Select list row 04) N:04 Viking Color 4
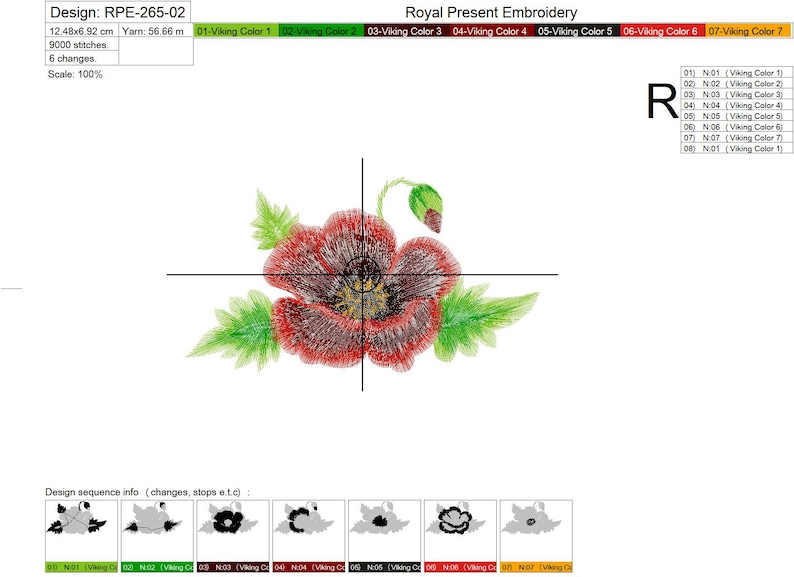794x577 pixels. pyautogui.click(x=736, y=105)
